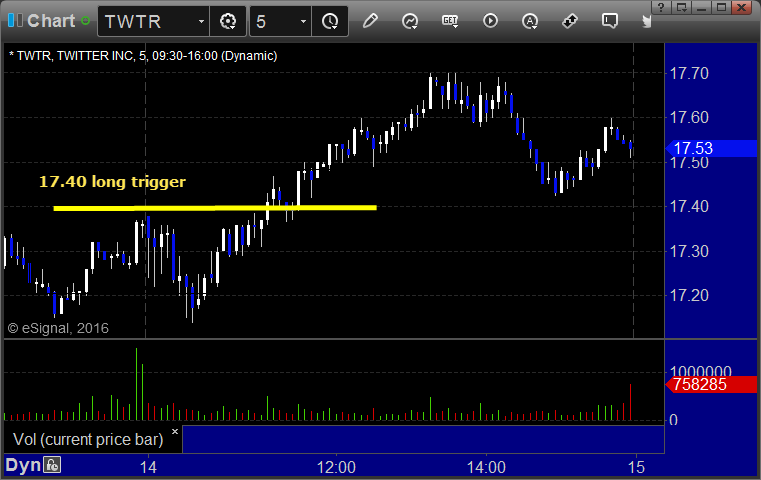
Task: Open the circled A alerts icon
Action: [530, 21]
